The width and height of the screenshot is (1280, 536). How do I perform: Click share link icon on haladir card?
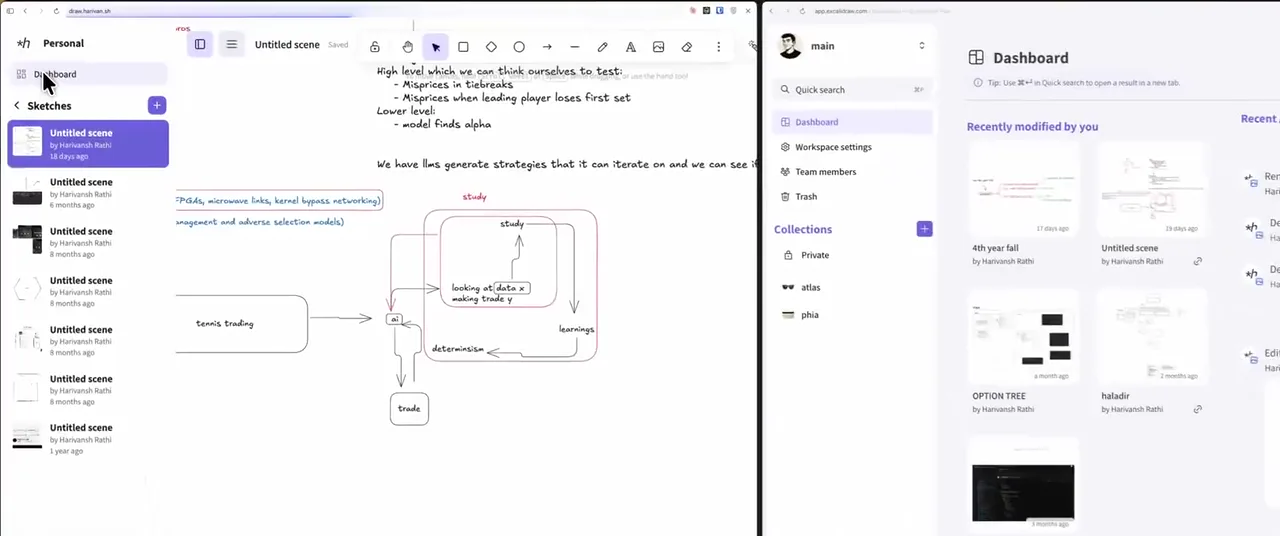coord(1197,409)
